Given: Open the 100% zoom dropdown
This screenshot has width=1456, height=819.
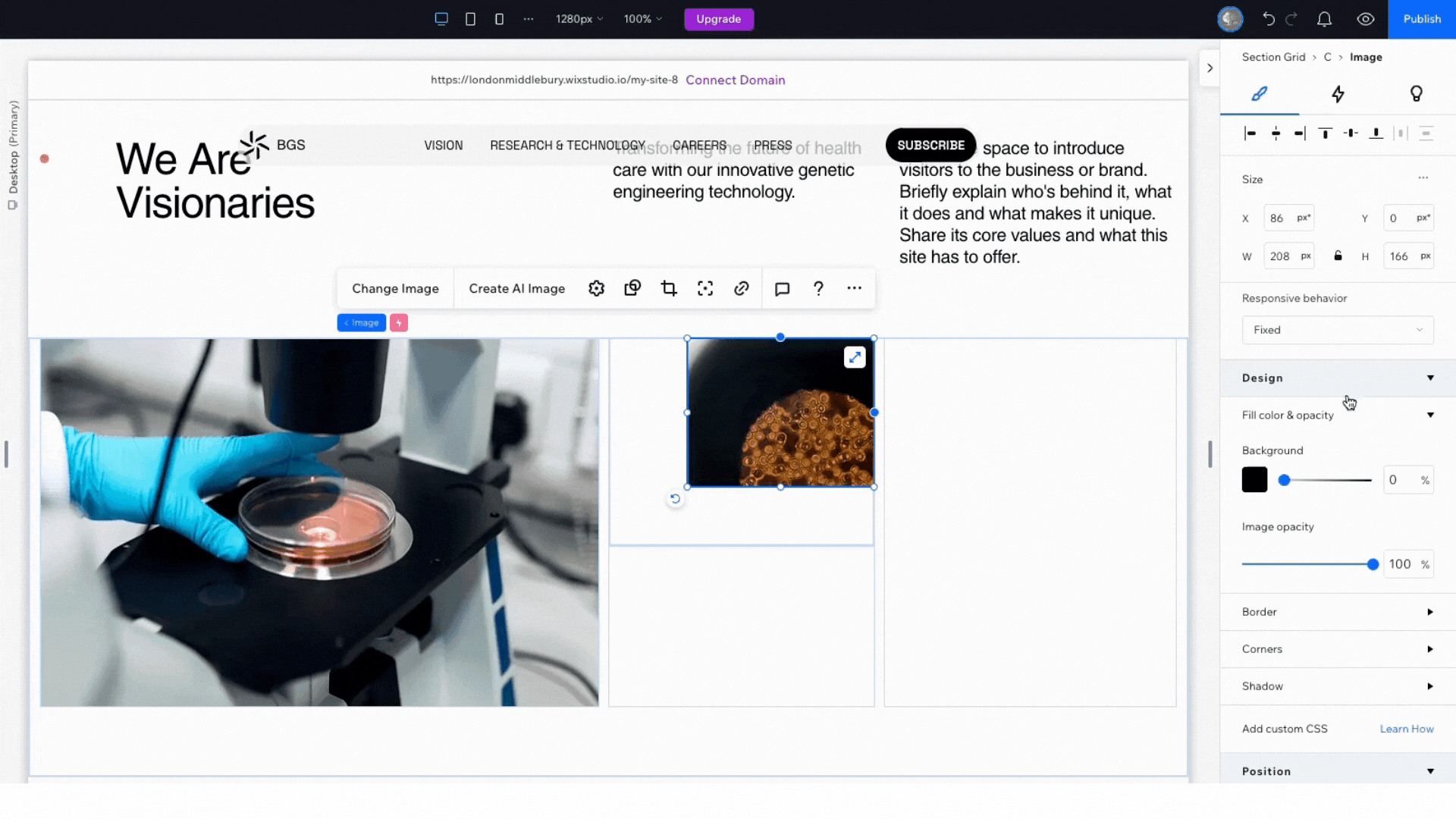Looking at the screenshot, I should (x=642, y=19).
